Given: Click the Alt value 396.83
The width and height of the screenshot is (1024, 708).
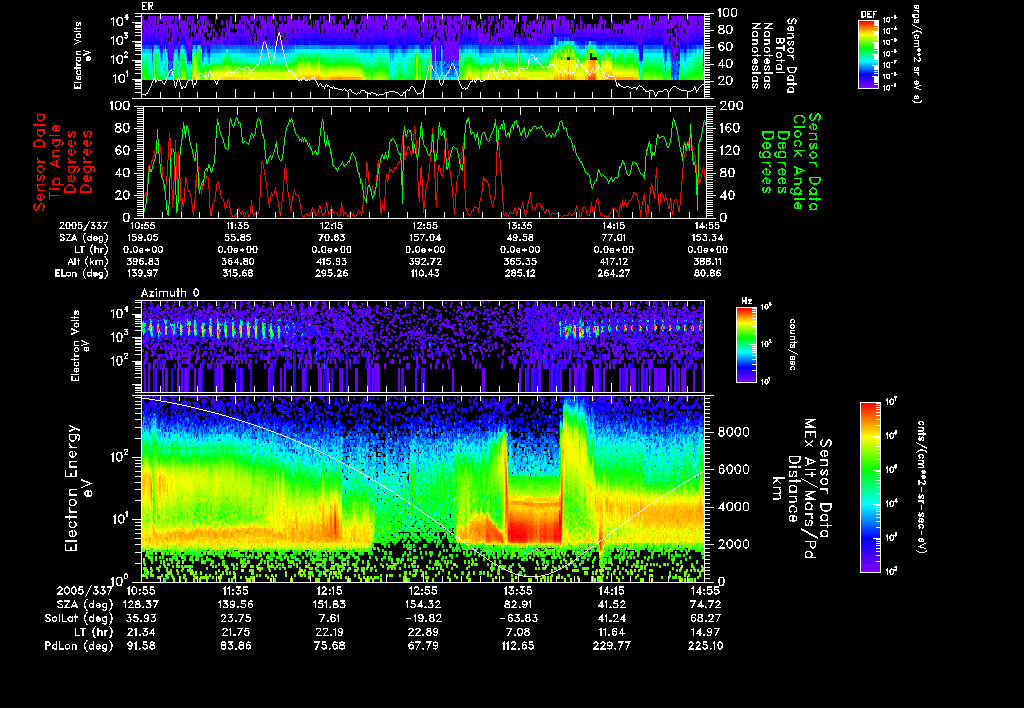Looking at the screenshot, I should coord(143,262).
